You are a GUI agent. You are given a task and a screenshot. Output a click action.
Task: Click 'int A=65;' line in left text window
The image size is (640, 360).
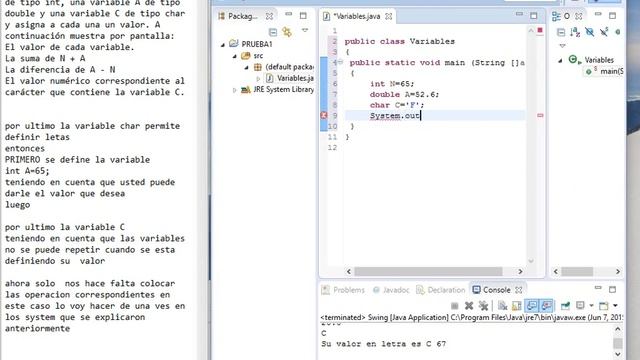point(27,171)
